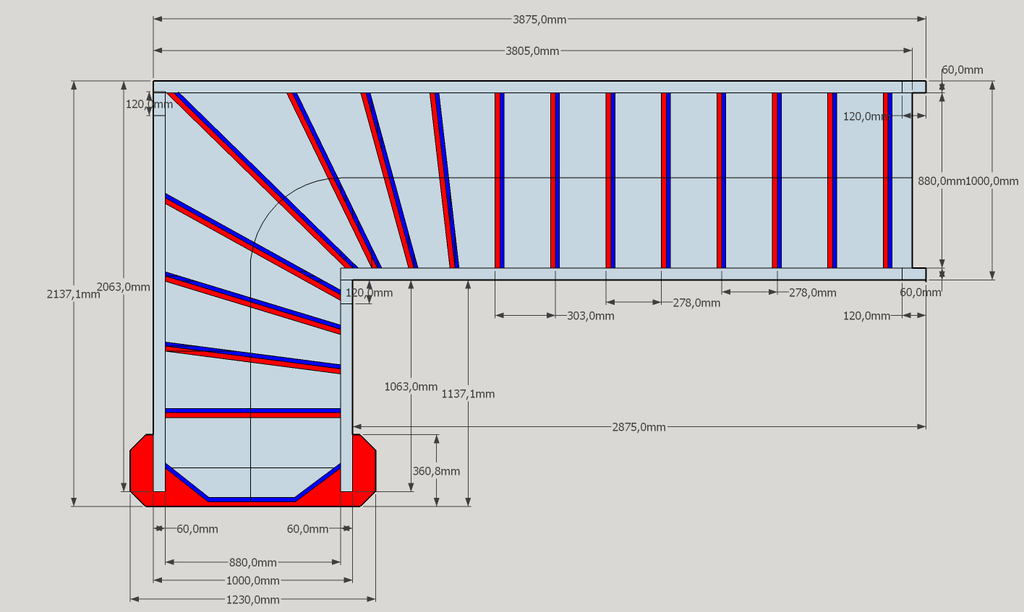The image size is (1024, 612).
Task: Click the 120,0mm label below the right 60,0mm
Action: (867, 316)
